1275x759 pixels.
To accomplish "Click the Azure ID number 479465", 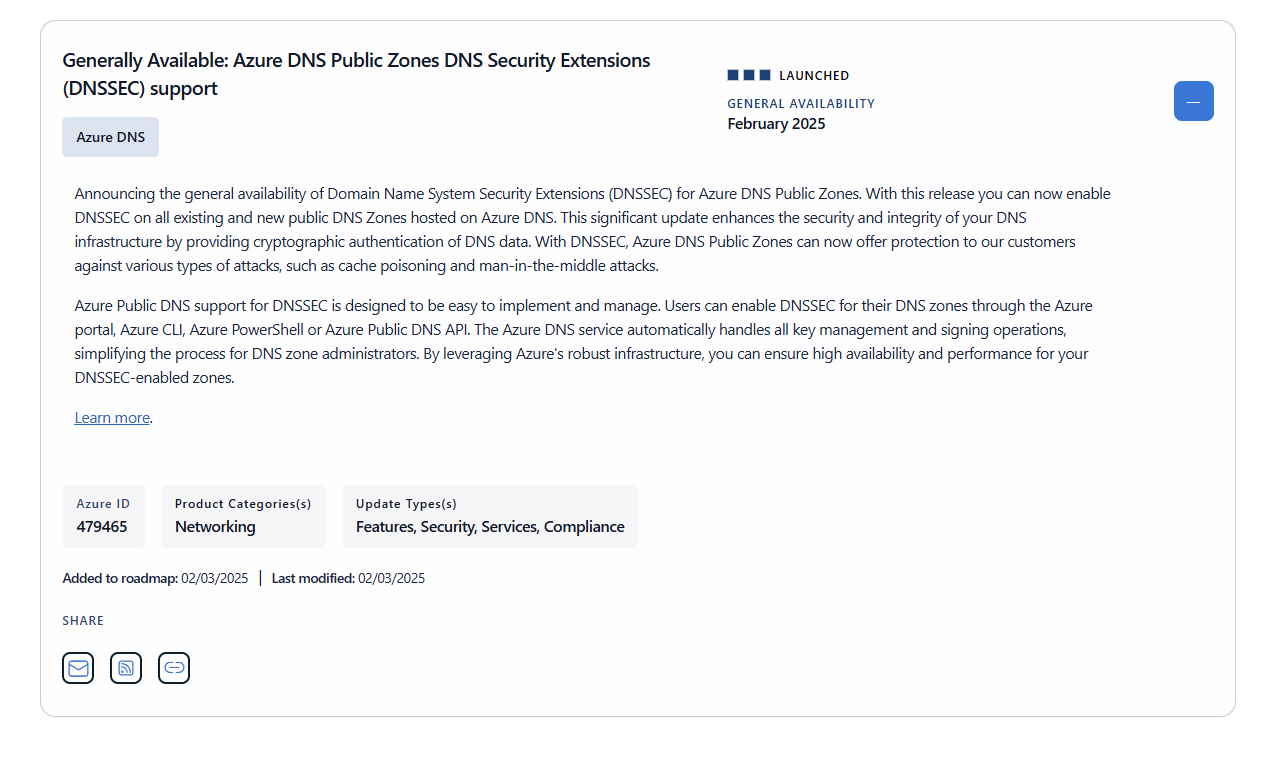I will 102,527.
